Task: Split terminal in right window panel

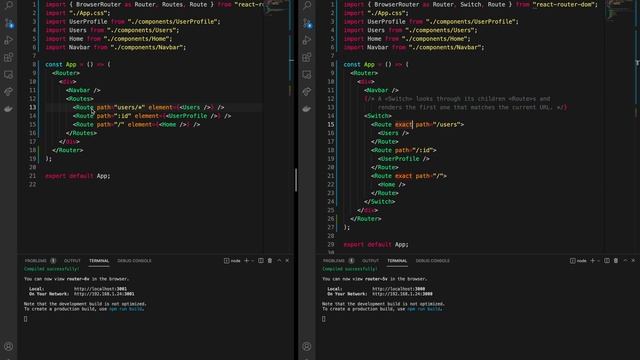Action: click(x=607, y=260)
